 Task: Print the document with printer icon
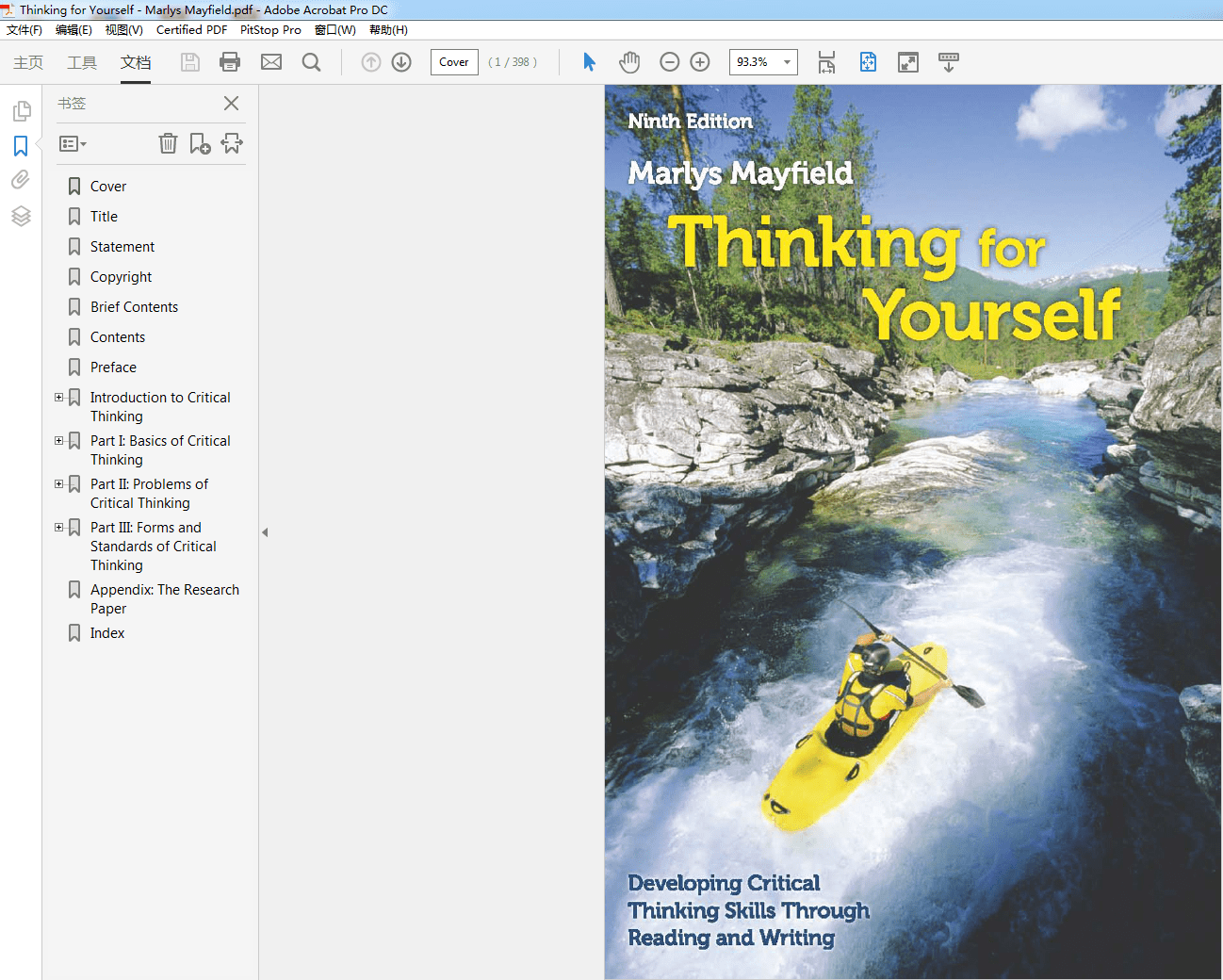click(x=230, y=62)
